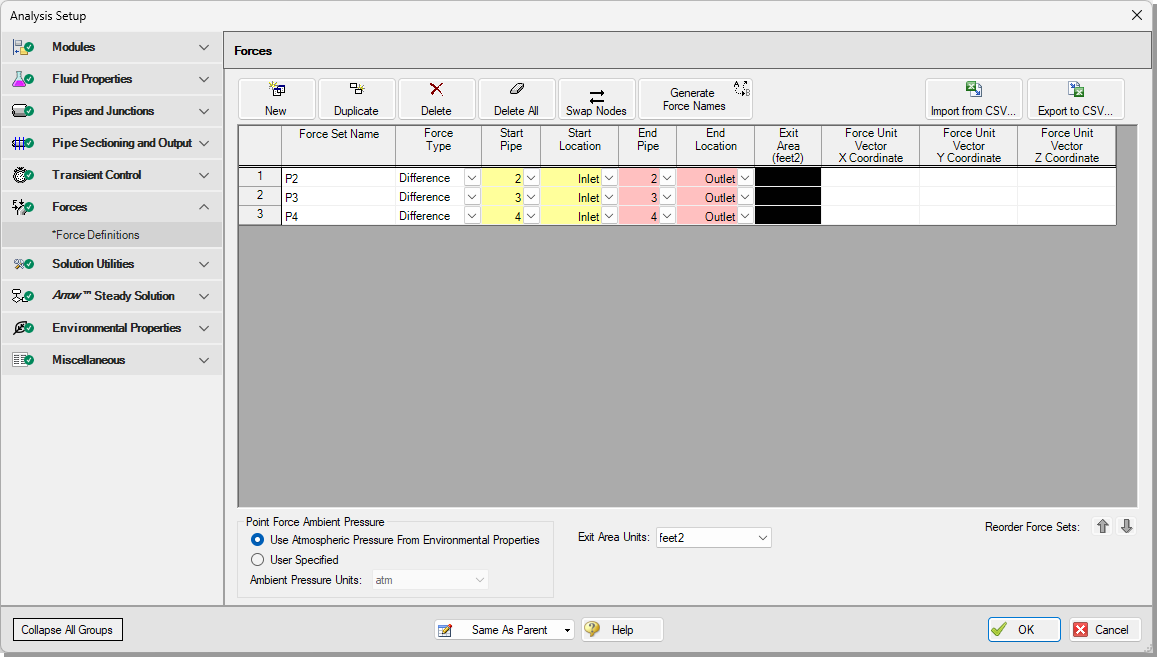Screen dimensions: 1157x657
Task: Open Start Location dropdown for P4
Action: 609,216
